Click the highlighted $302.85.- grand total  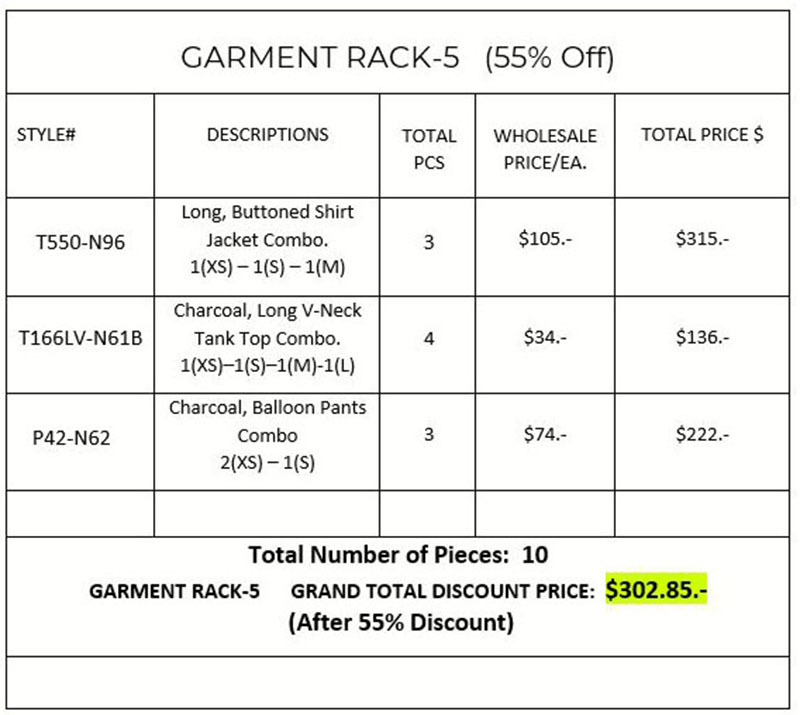point(657,590)
